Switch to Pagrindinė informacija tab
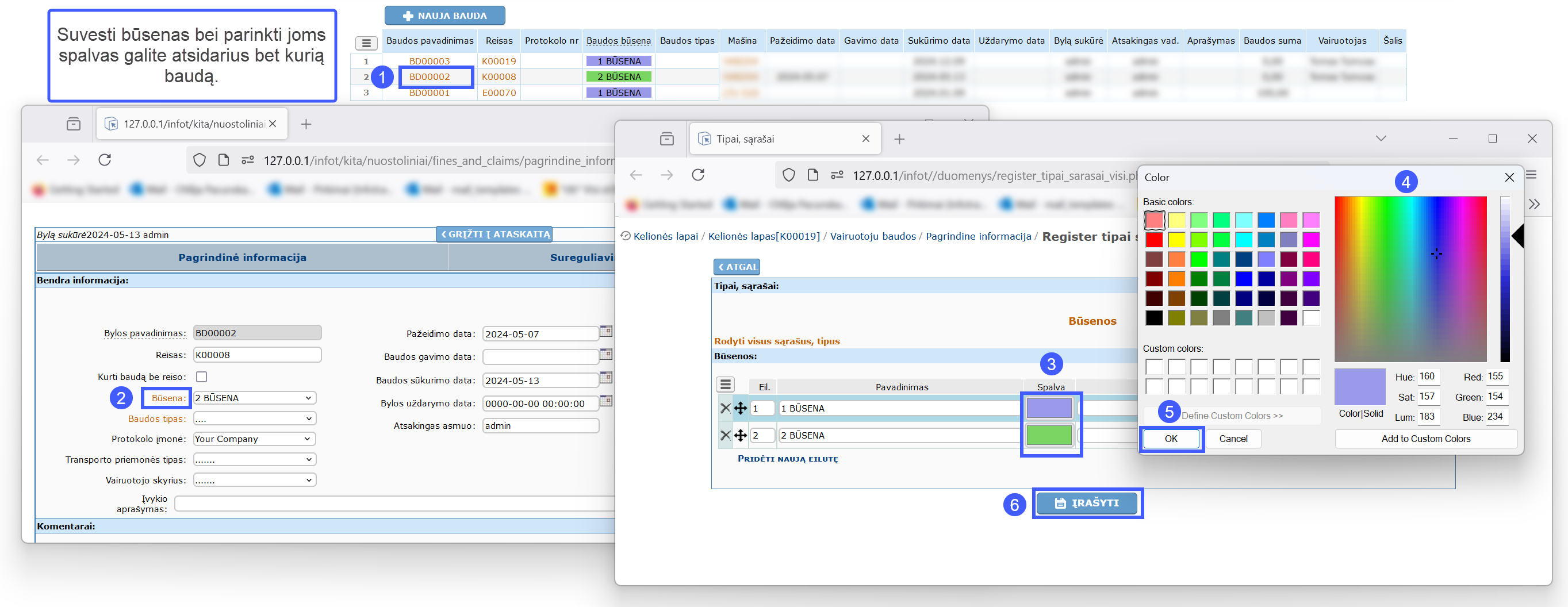The width and height of the screenshot is (1568, 607). click(x=242, y=258)
